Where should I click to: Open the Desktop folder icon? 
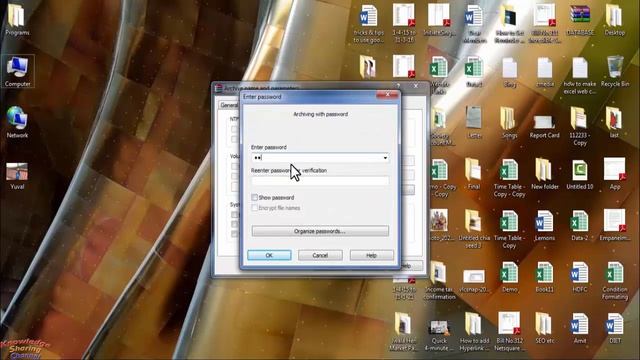tap(614, 20)
